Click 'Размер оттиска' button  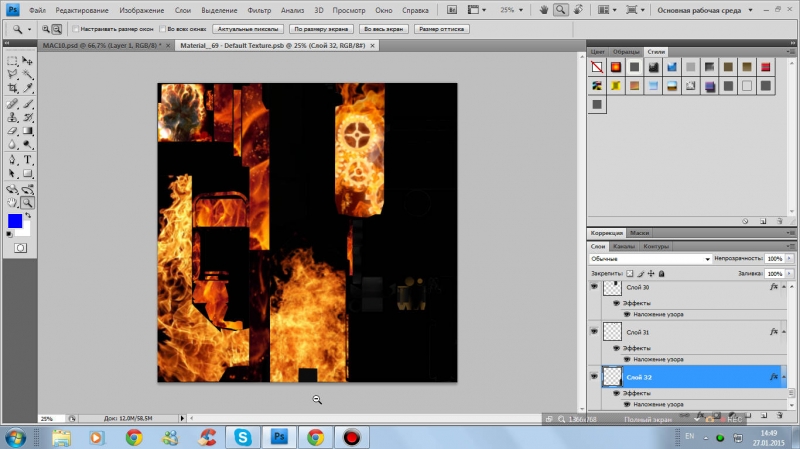[x=441, y=29]
